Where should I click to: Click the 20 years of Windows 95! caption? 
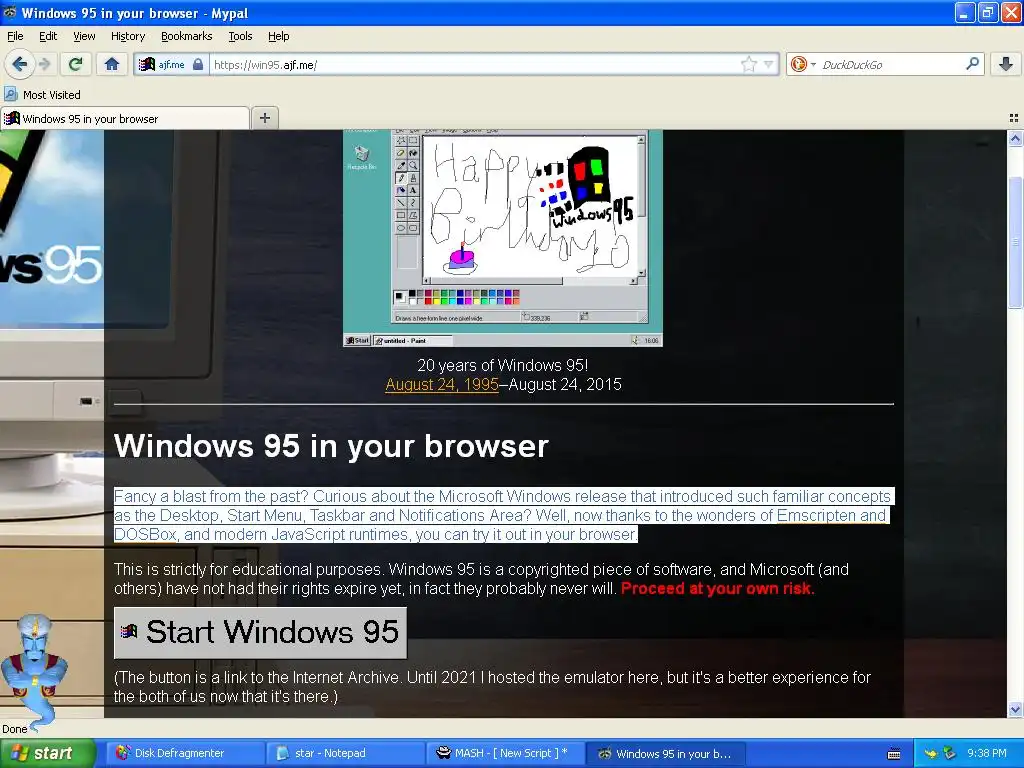click(502, 364)
